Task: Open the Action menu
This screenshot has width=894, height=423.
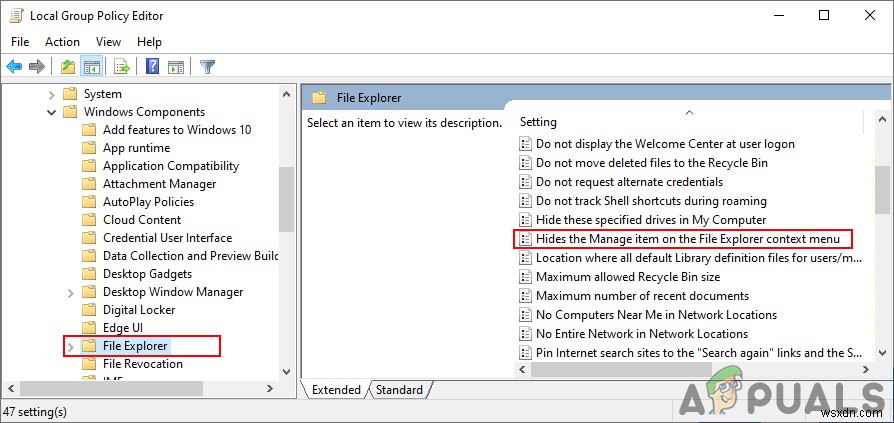Action: [x=62, y=42]
